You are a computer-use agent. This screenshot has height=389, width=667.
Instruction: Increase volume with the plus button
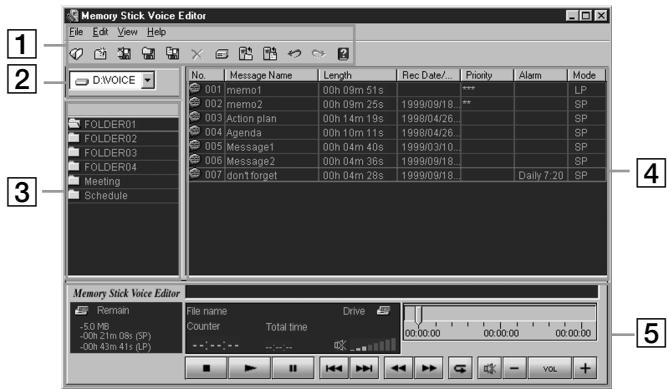(x=585, y=368)
